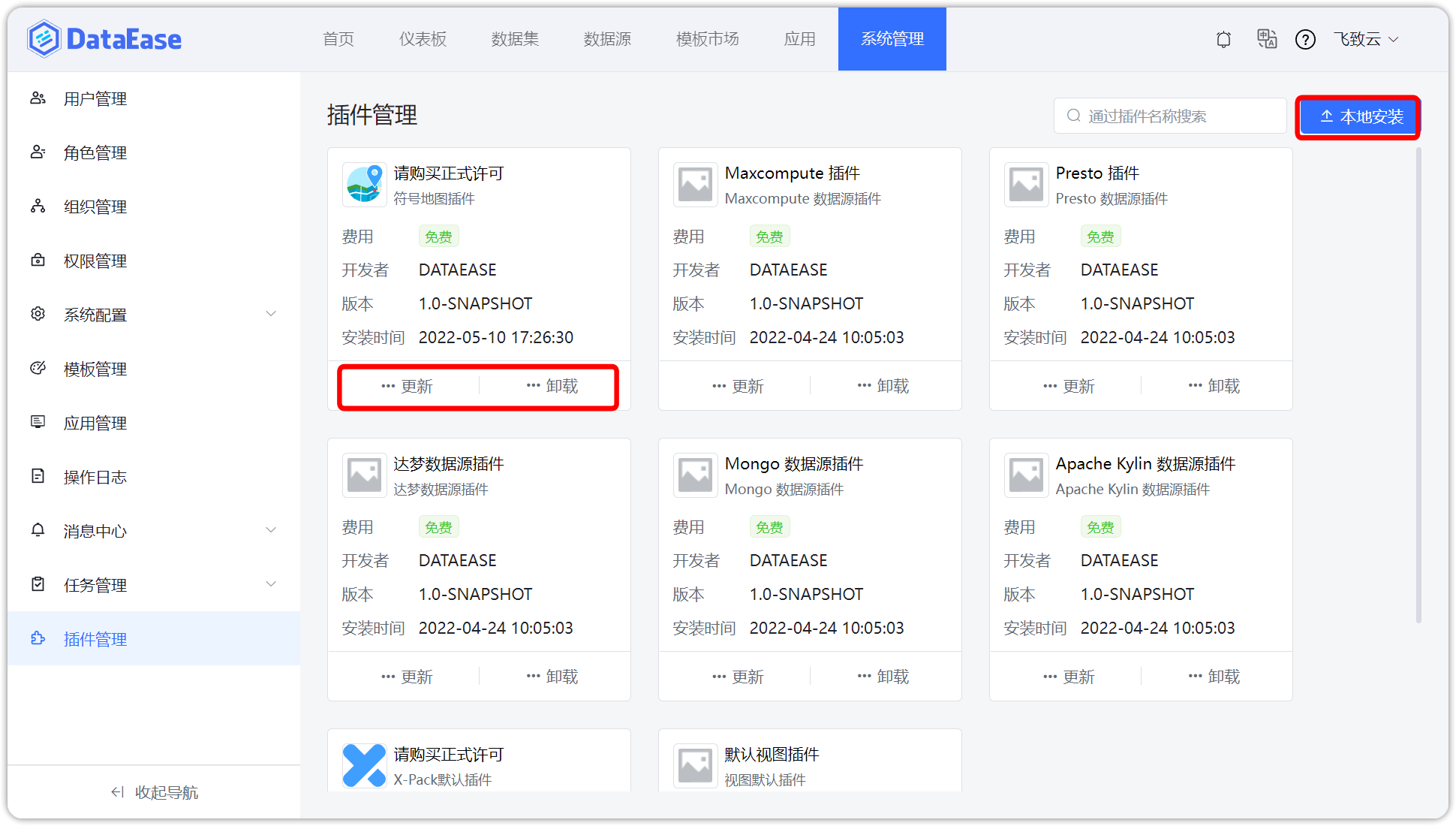Screen dimensions: 1456x826
Task: Uninstall the Maxcompute 插件
Action: (x=883, y=386)
